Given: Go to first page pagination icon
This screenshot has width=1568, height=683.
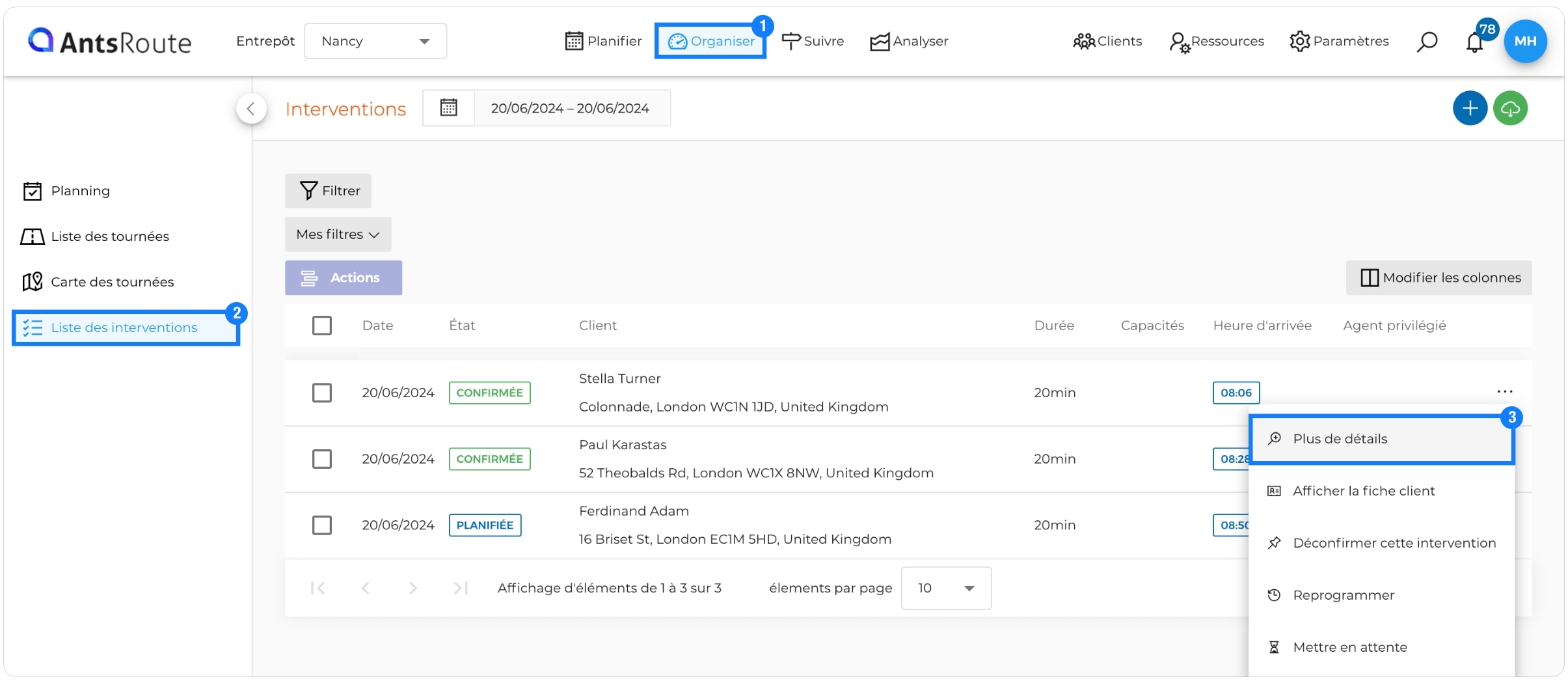Looking at the screenshot, I should pos(318,589).
